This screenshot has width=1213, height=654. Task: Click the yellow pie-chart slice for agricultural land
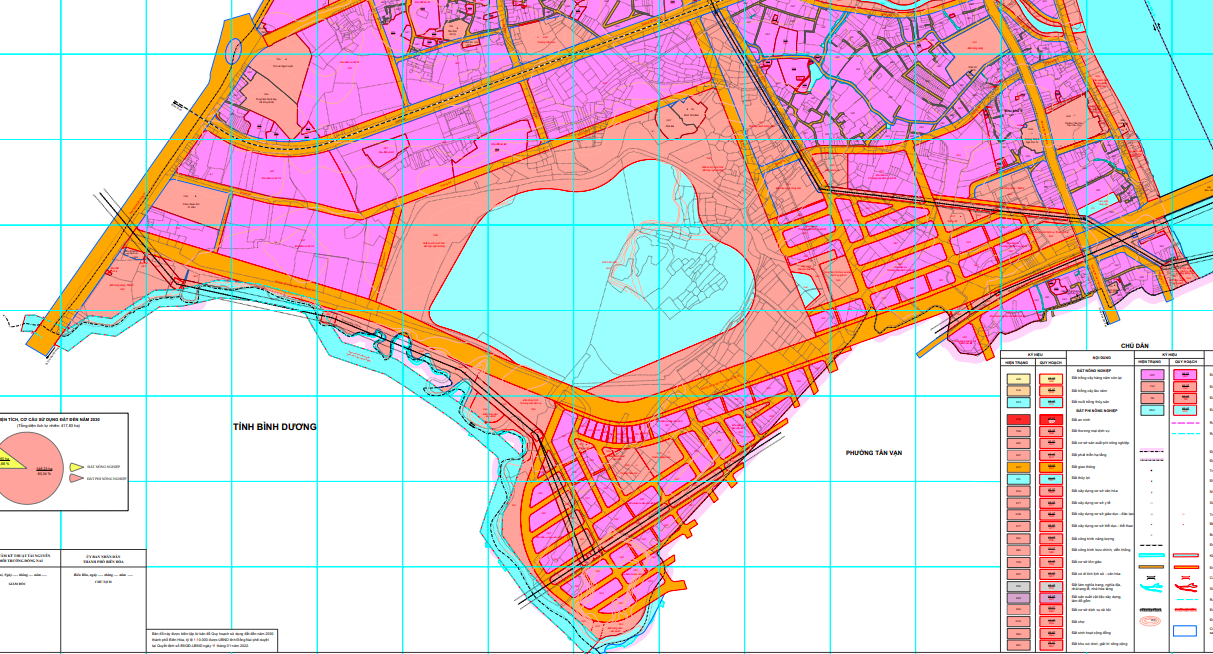pos(10,462)
